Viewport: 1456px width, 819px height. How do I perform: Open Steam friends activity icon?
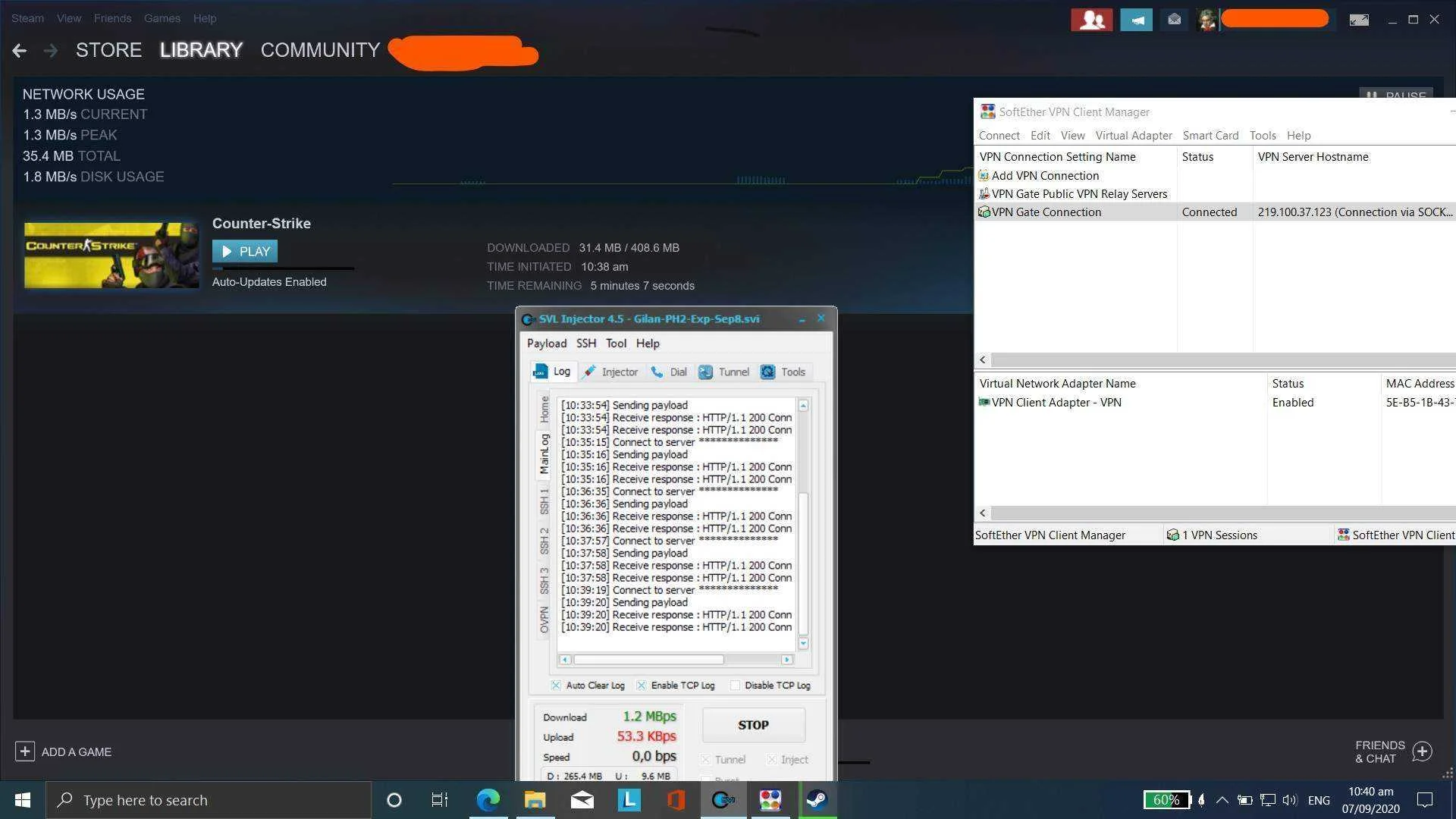tap(1091, 20)
